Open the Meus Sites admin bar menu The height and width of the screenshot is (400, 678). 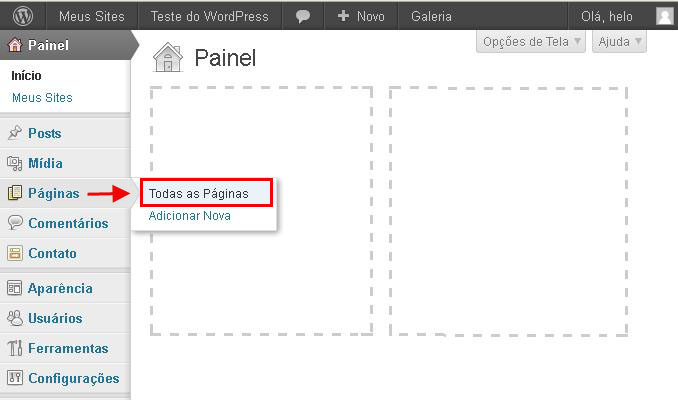tap(92, 16)
